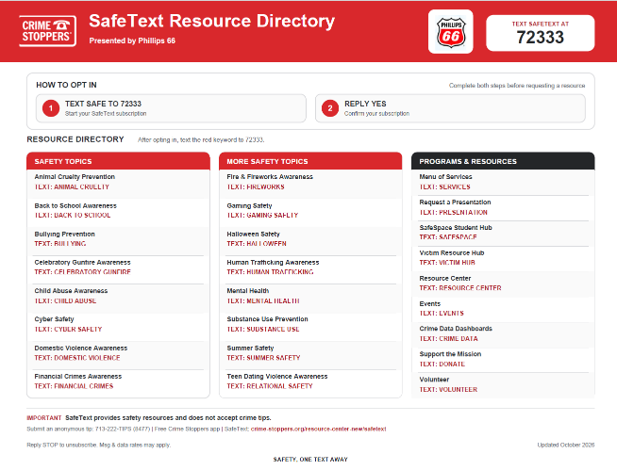Click 'TEXT: MENTAL HEALTH' keyword
The image size is (617, 470).
[x=263, y=301]
